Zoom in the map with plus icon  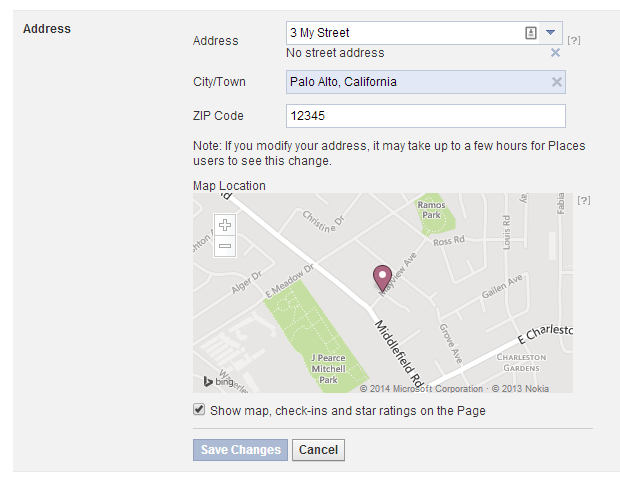coord(225,225)
